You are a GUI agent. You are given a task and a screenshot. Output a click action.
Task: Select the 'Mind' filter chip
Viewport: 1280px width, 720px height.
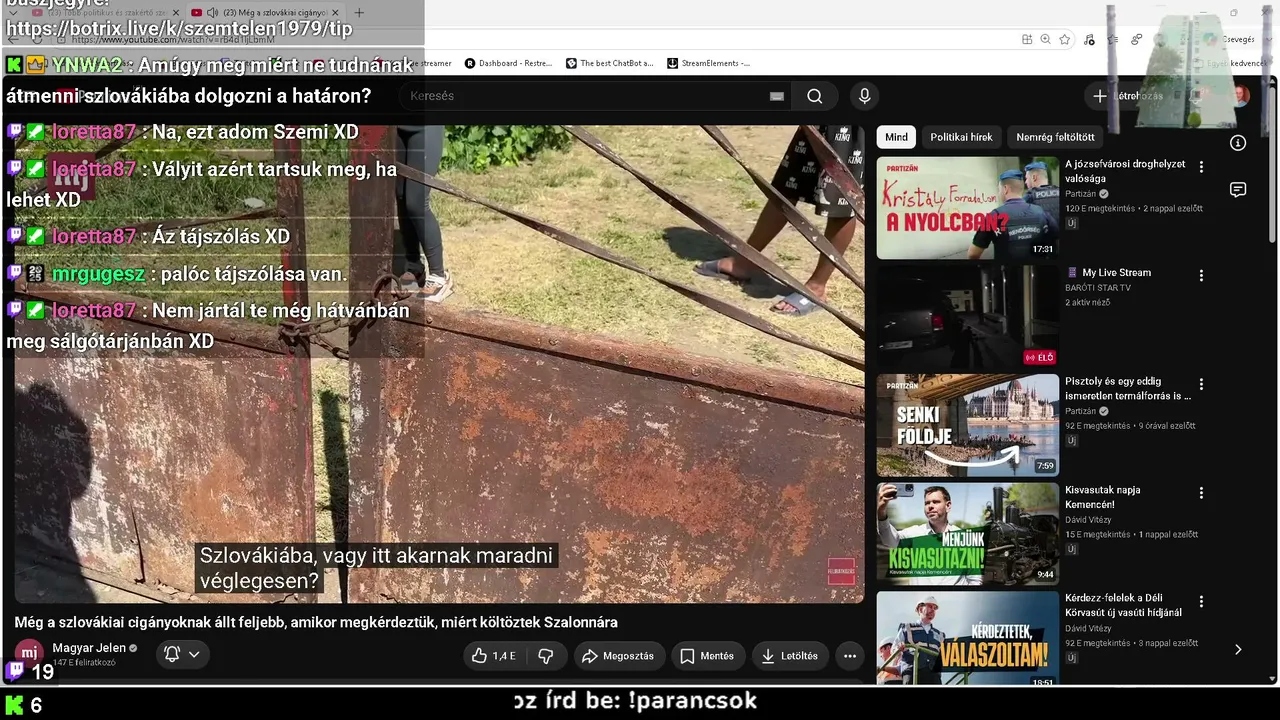pyautogui.click(x=896, y=137)
